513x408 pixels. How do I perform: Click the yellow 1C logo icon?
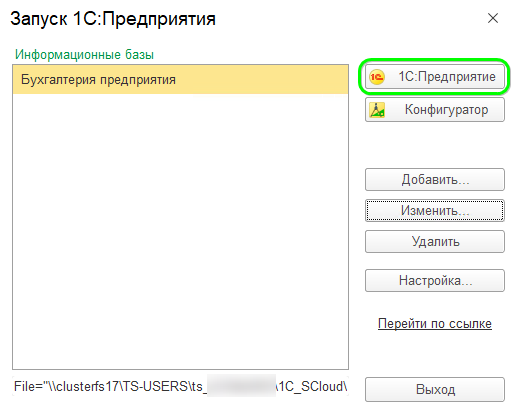[377, 77]
